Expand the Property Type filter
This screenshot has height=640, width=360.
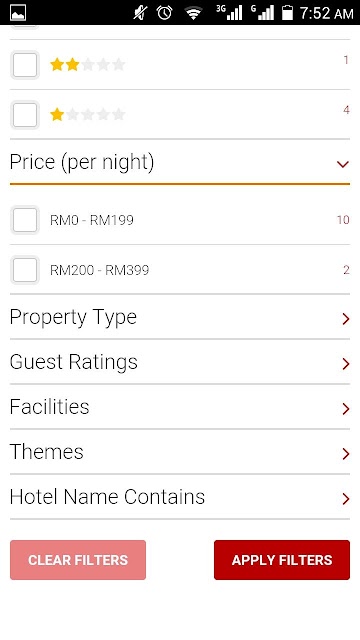[x=180, y=317]
